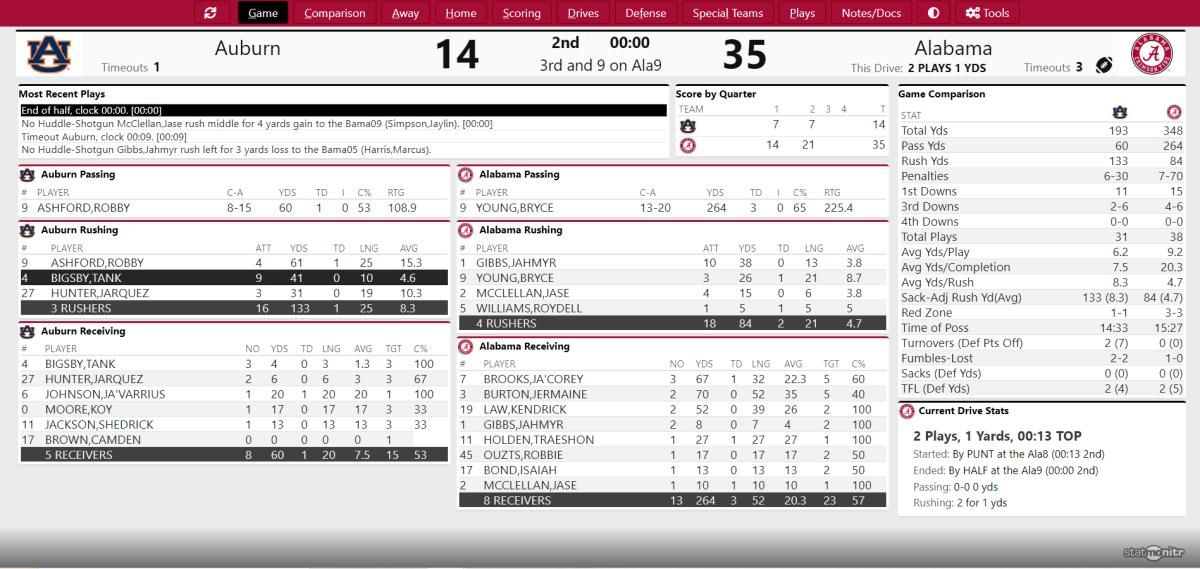The height and width of the screenshot is (569, 1200).
Task: Switch to the Home tab
Action: (x=461, y=13)
